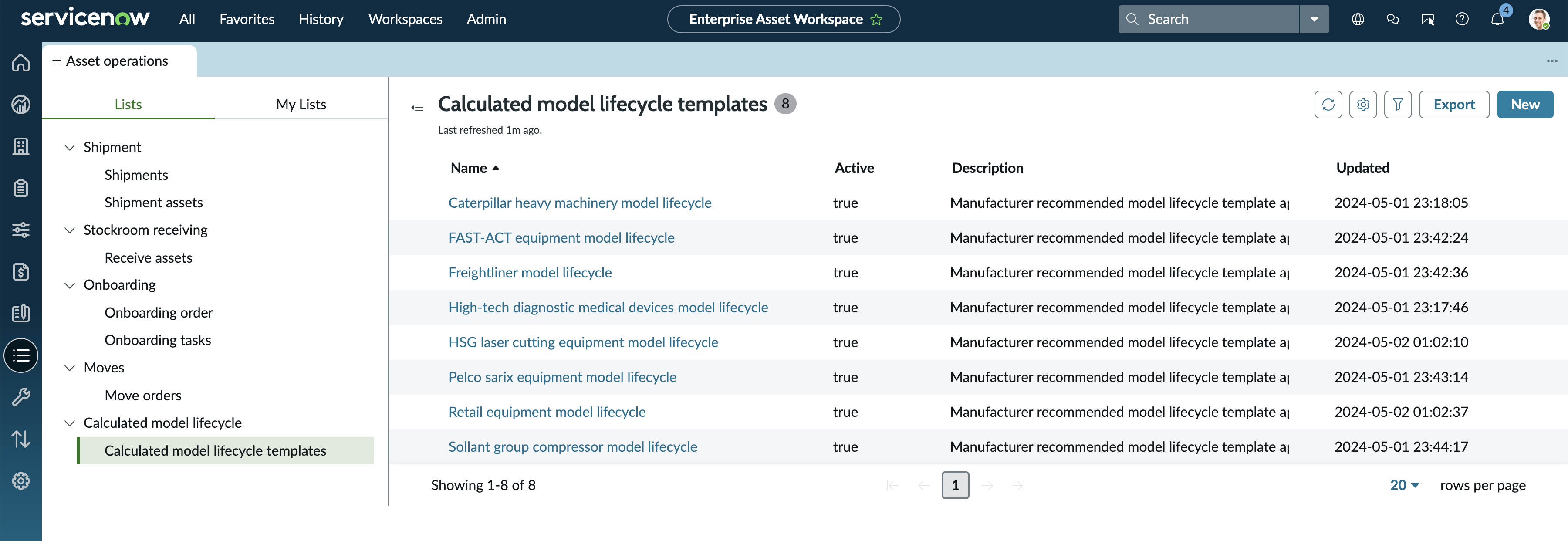The image size is (1568, 541).
Task: Open the Workspaces menu
Action: (x=405, y=20)
